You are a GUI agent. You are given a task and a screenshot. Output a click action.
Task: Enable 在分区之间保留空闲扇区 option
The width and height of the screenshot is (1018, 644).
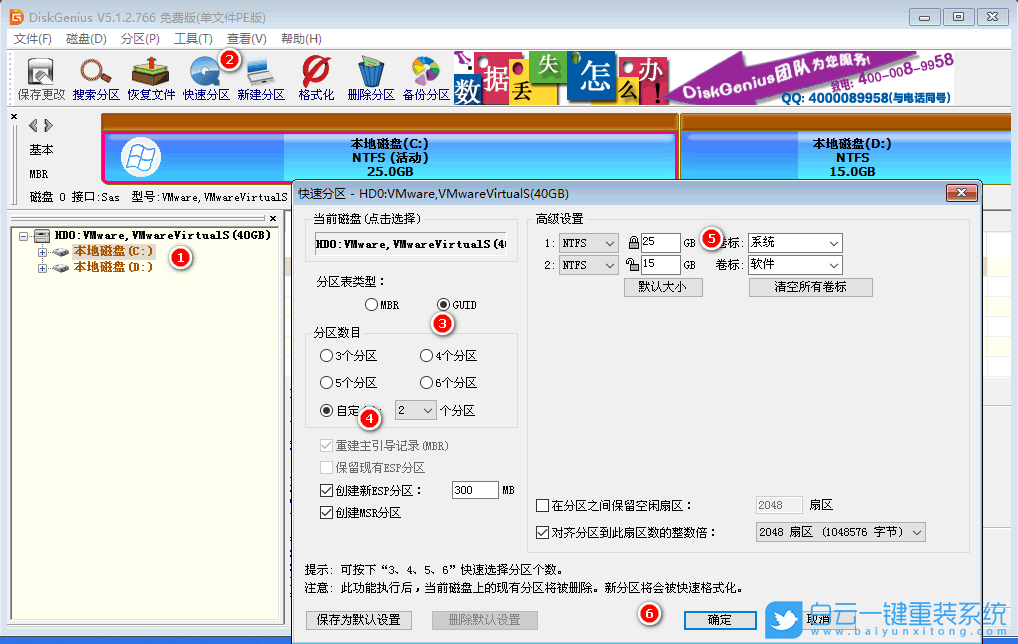click(542, 505)
